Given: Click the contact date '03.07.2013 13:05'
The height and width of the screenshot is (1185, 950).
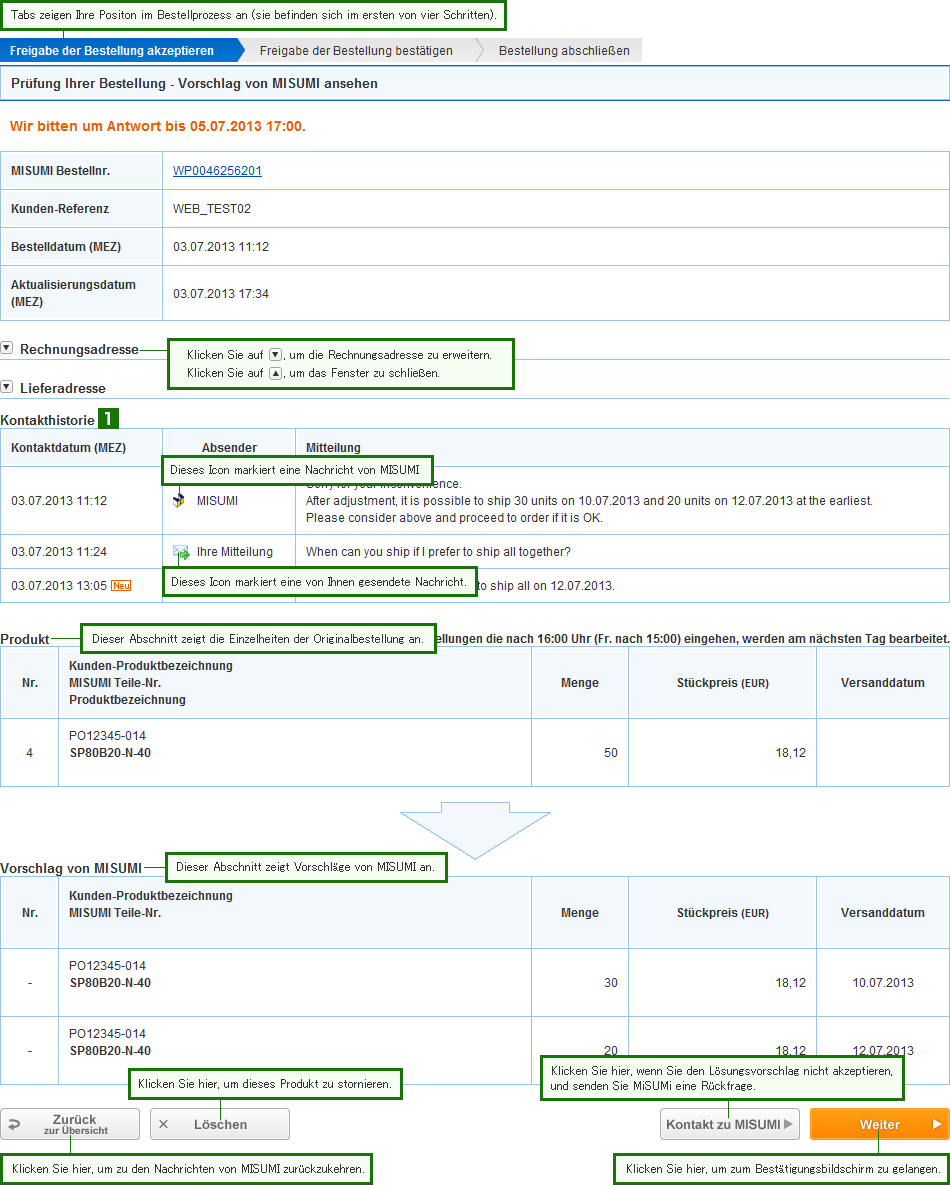Looking at the screenshot, I should click(59, 586).
